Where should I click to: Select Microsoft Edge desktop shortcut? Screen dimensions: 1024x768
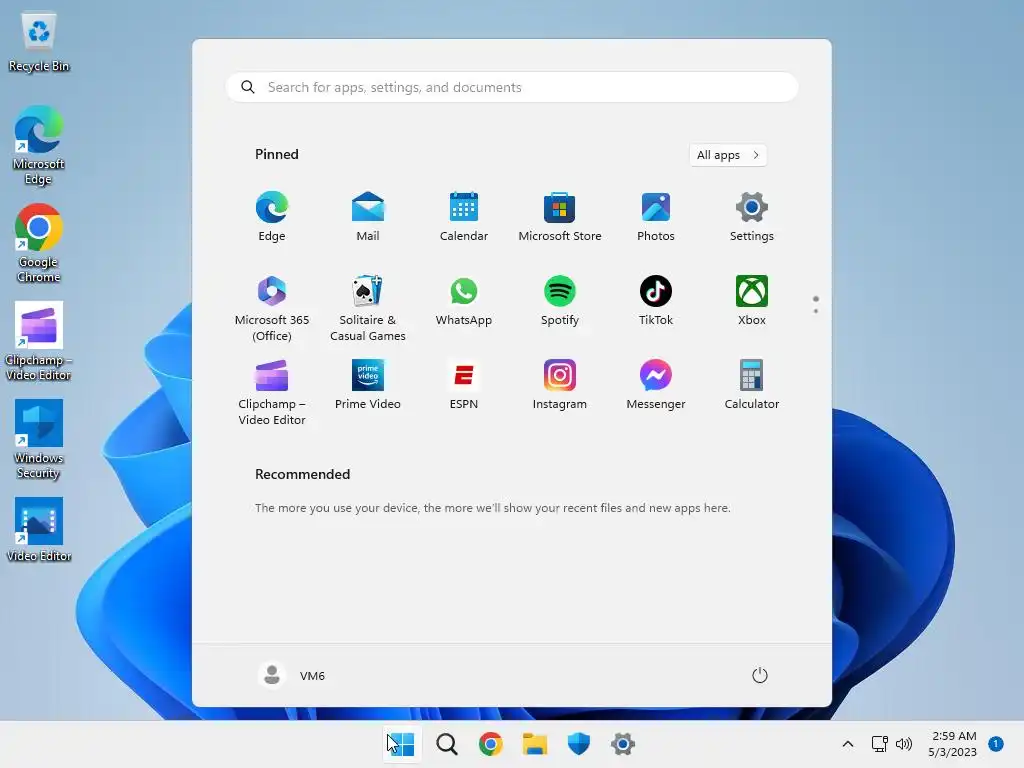pyautogui.click(x=39, y=145)
